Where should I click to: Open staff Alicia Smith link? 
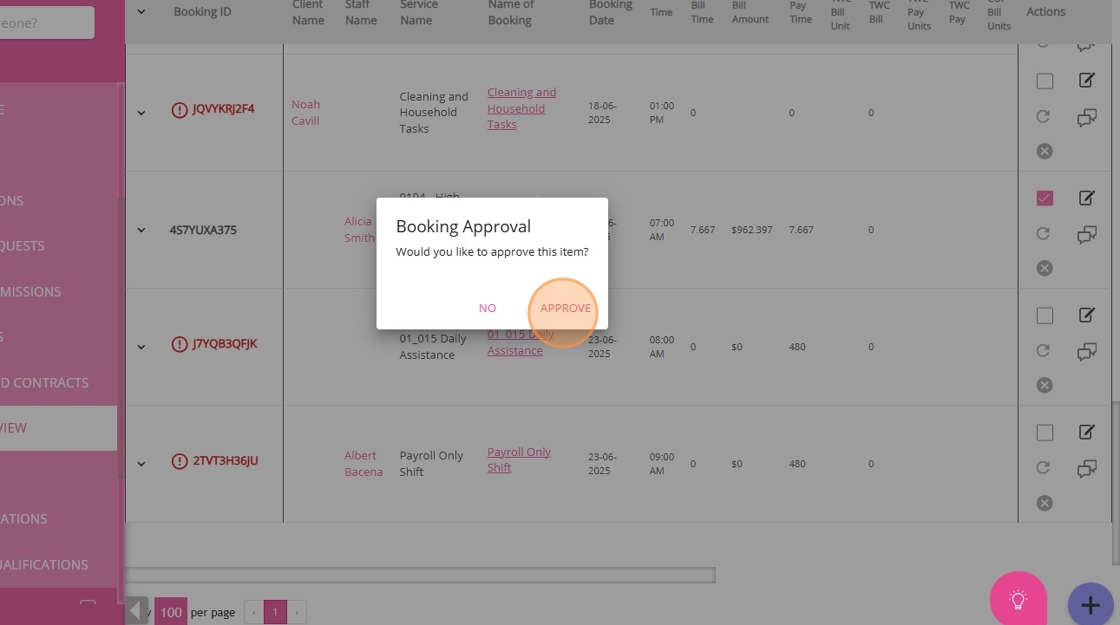359,229
